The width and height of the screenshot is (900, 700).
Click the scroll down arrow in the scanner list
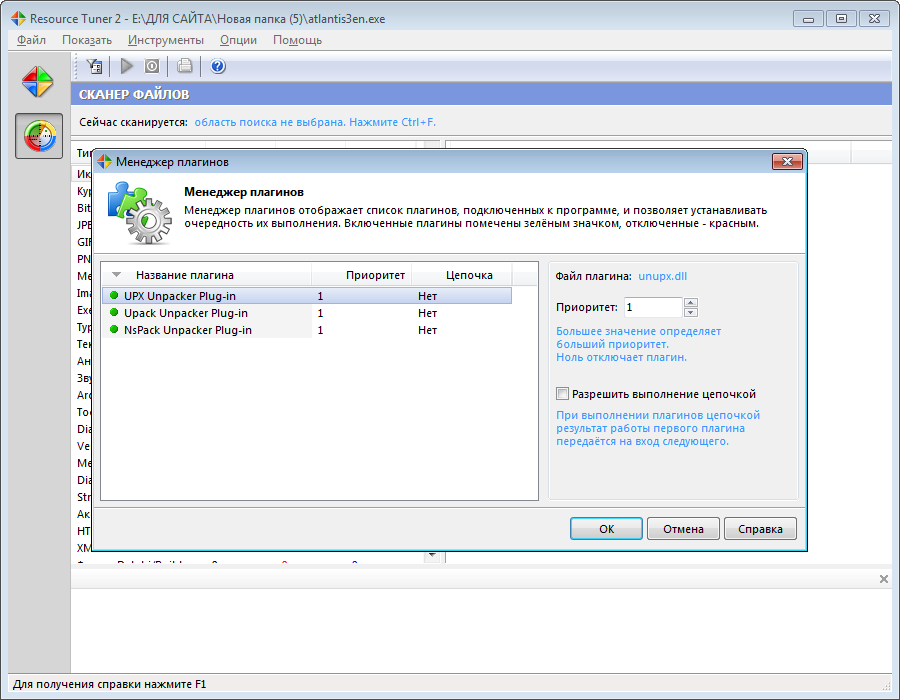[x=432, y=556]
